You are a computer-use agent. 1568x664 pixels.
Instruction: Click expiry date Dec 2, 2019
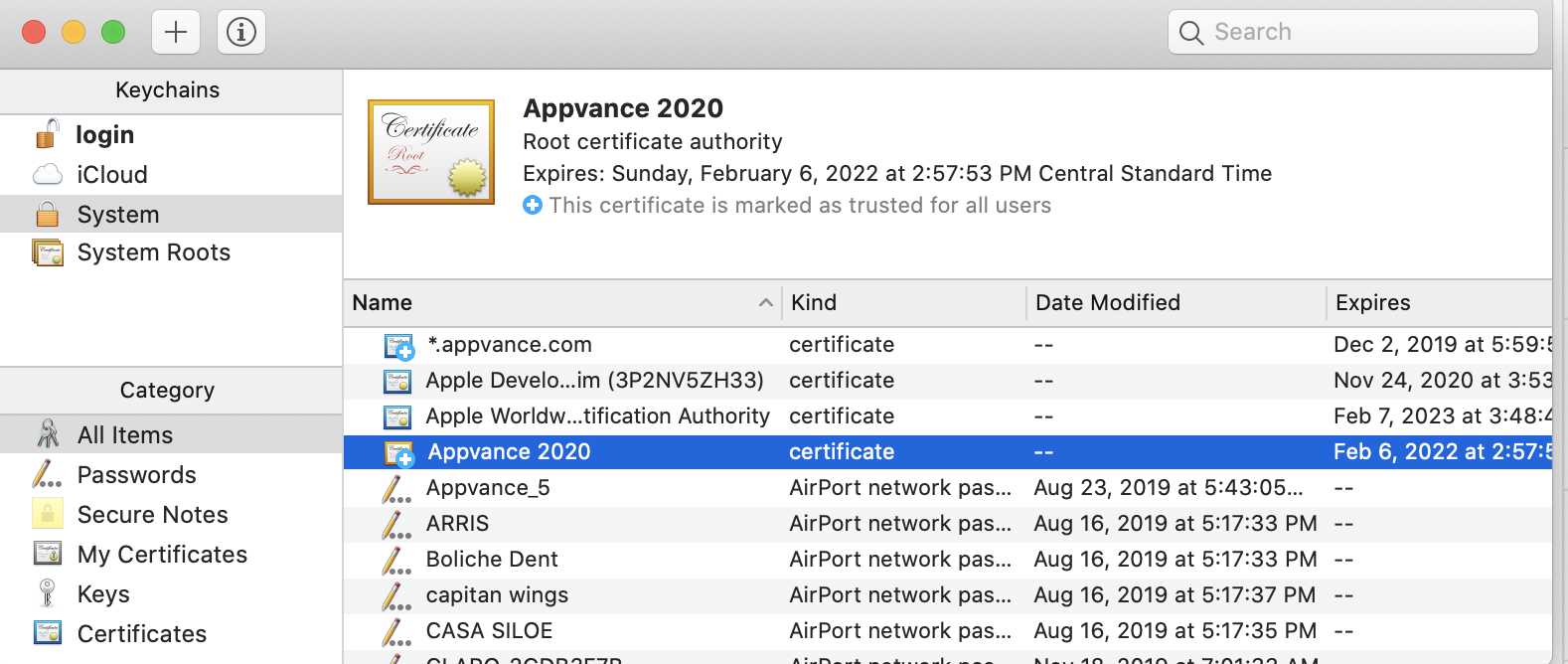[x=1443, y=345]
